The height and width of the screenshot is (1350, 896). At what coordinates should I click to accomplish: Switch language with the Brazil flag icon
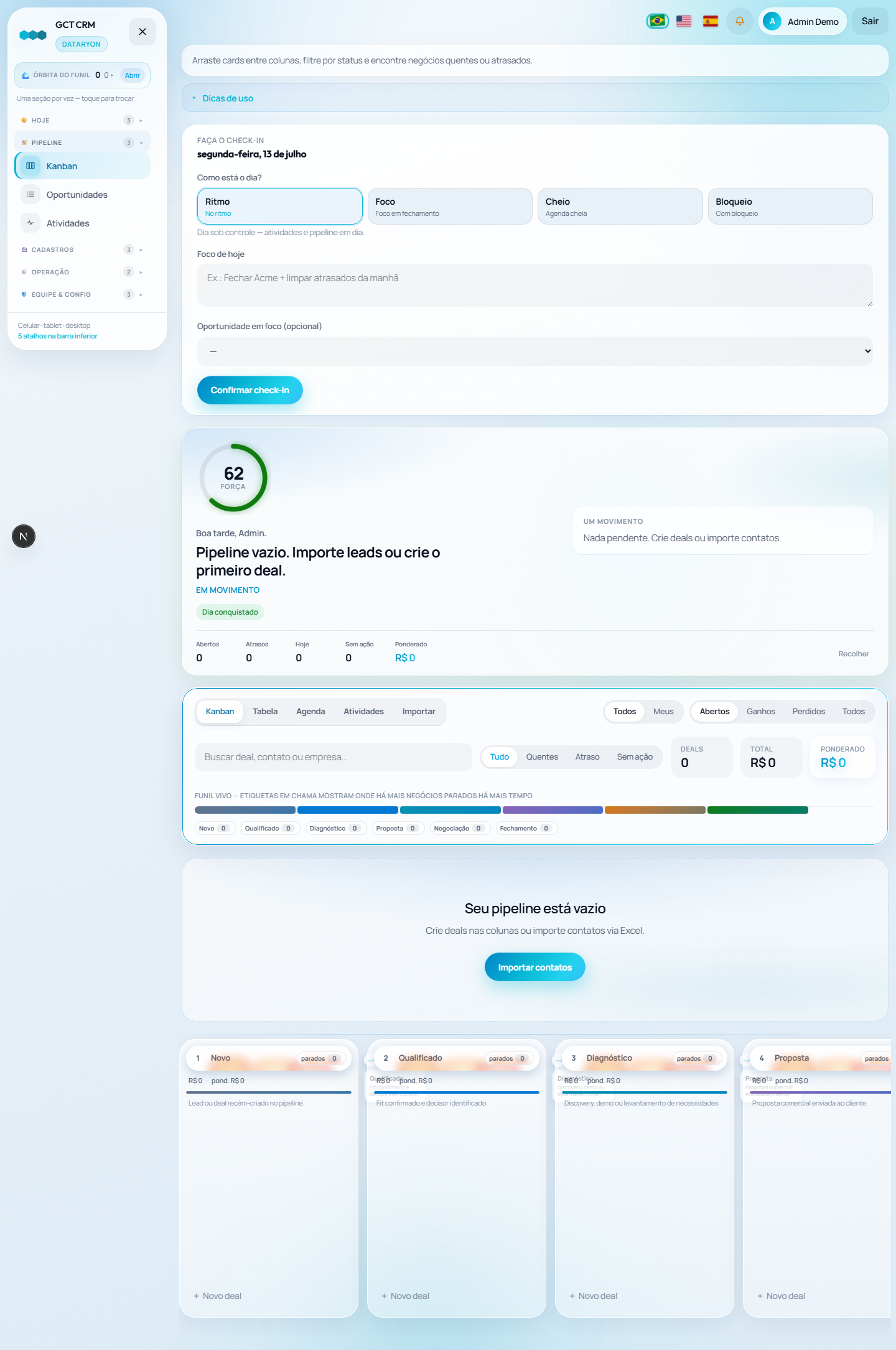click(657, 21)
